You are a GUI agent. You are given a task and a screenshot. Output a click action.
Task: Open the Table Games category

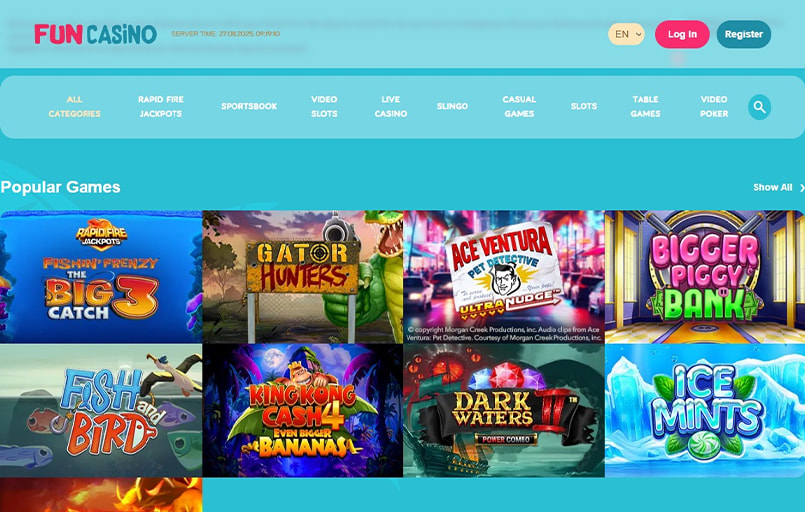645,107
